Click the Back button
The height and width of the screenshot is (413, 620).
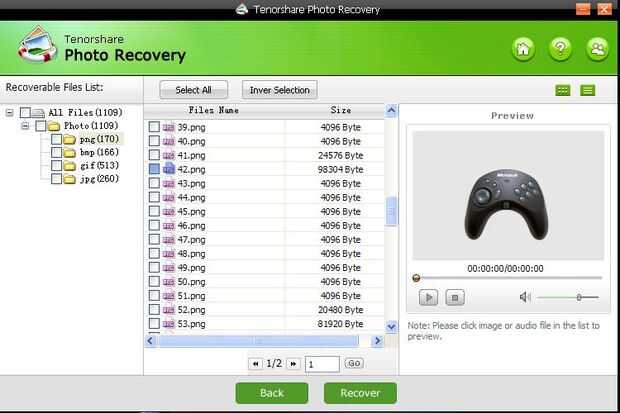pos(272,393)
